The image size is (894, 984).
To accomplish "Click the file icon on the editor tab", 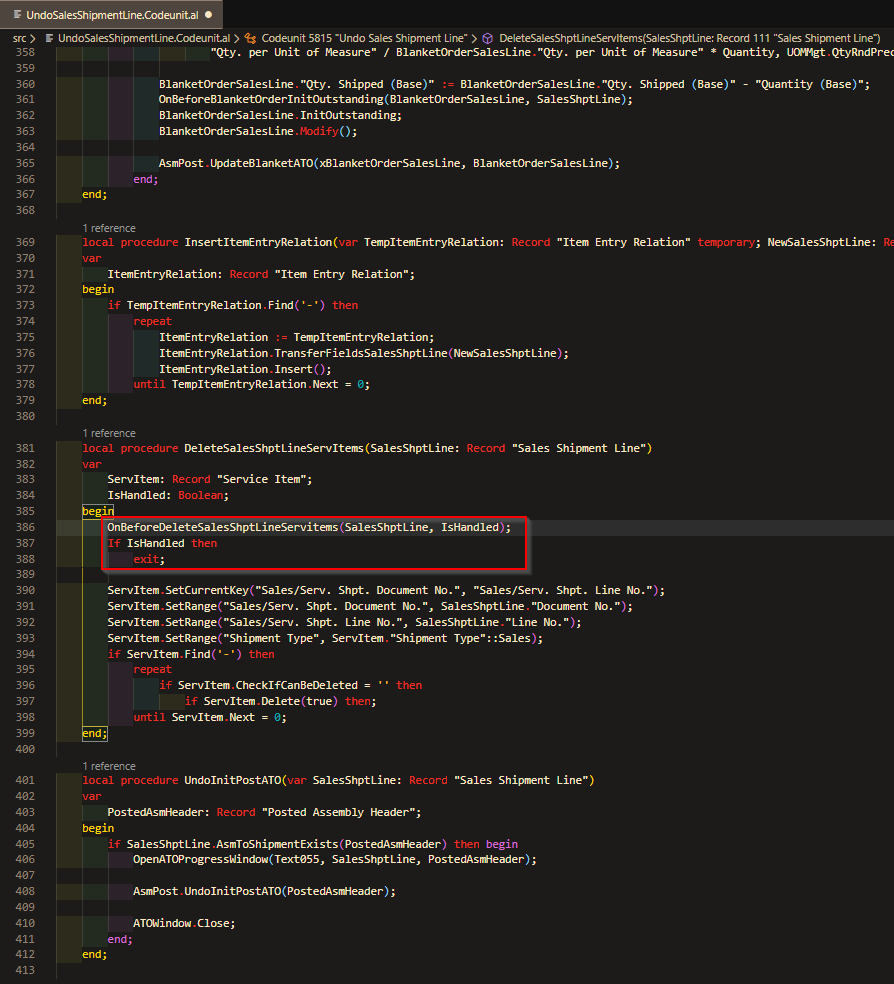I will (x=18, y=14).
